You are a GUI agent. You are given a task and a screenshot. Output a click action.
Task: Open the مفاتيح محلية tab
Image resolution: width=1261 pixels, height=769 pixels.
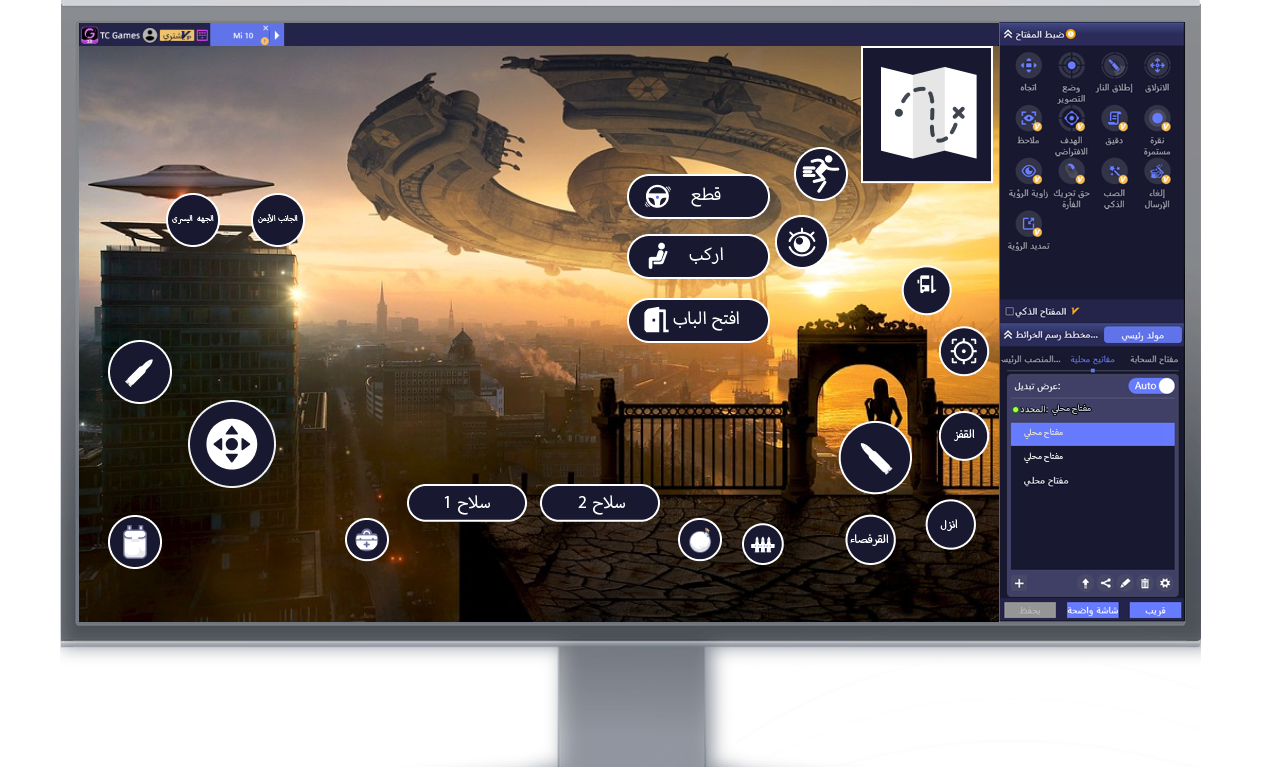pos(1092,359)
